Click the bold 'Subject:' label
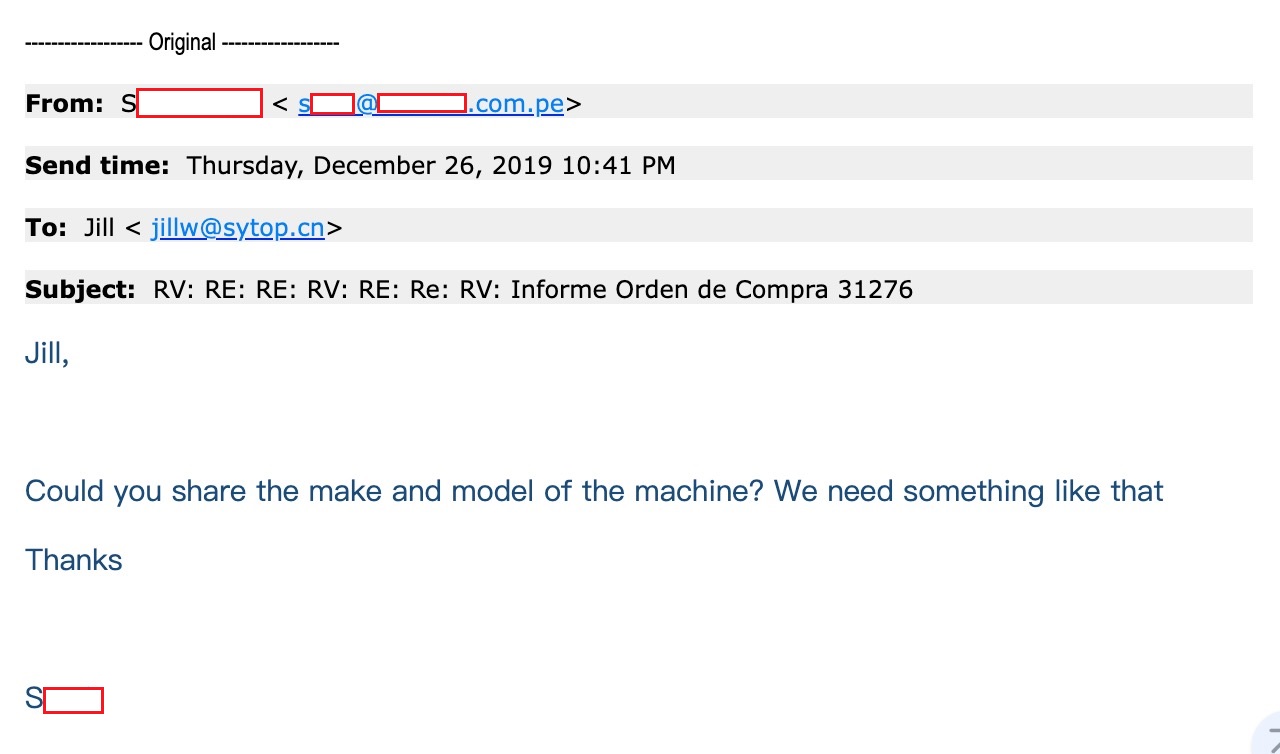 tap(80, 290)
